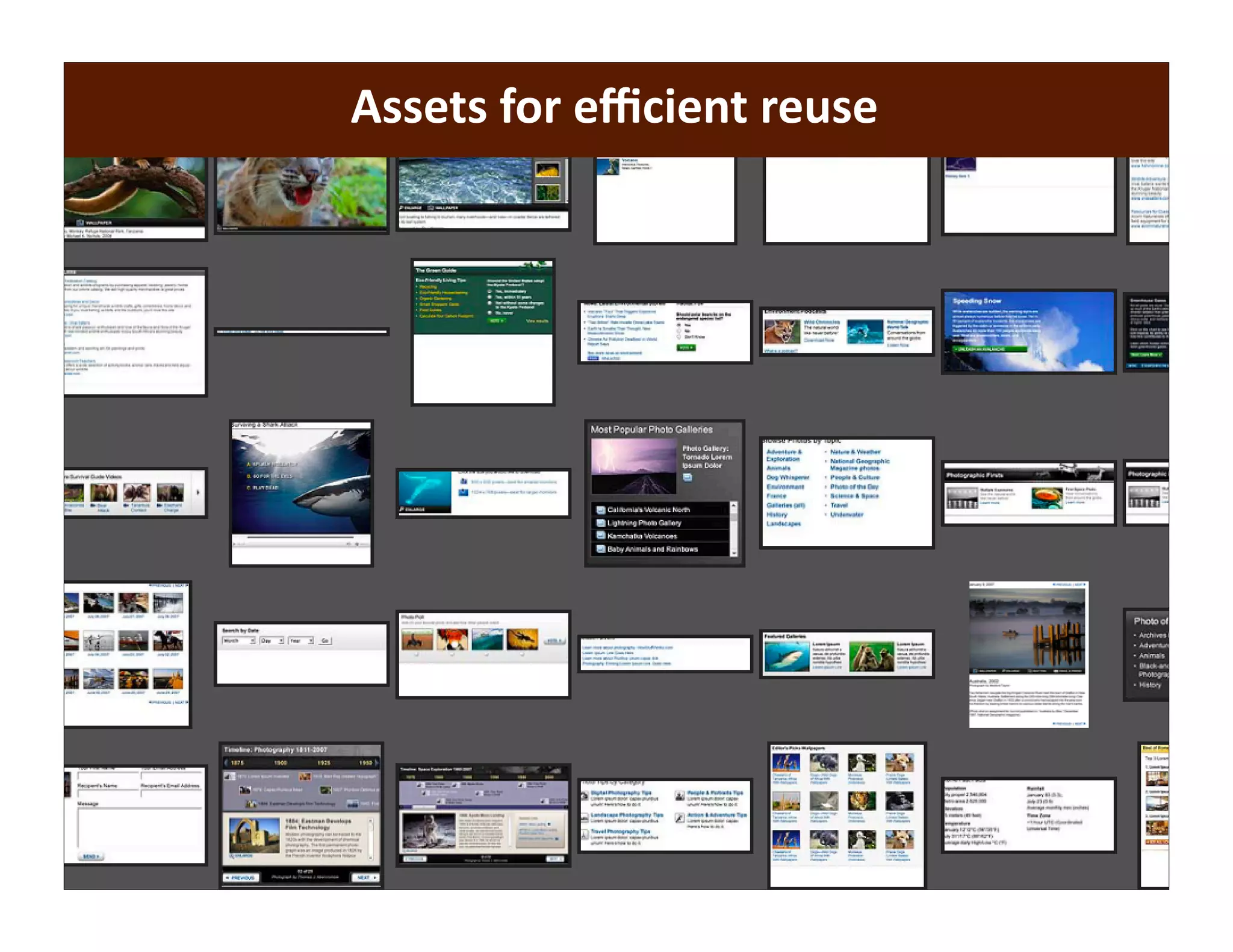
Task: Select 'No, never' option in Green Guide poll
Action: click(x=489, y=313)
